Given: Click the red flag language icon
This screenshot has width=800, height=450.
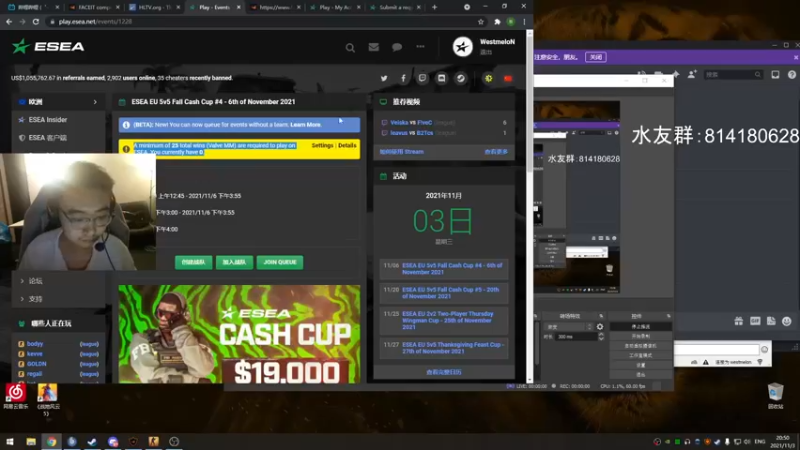Looking at the screenshot, I should tap(508, 78).
